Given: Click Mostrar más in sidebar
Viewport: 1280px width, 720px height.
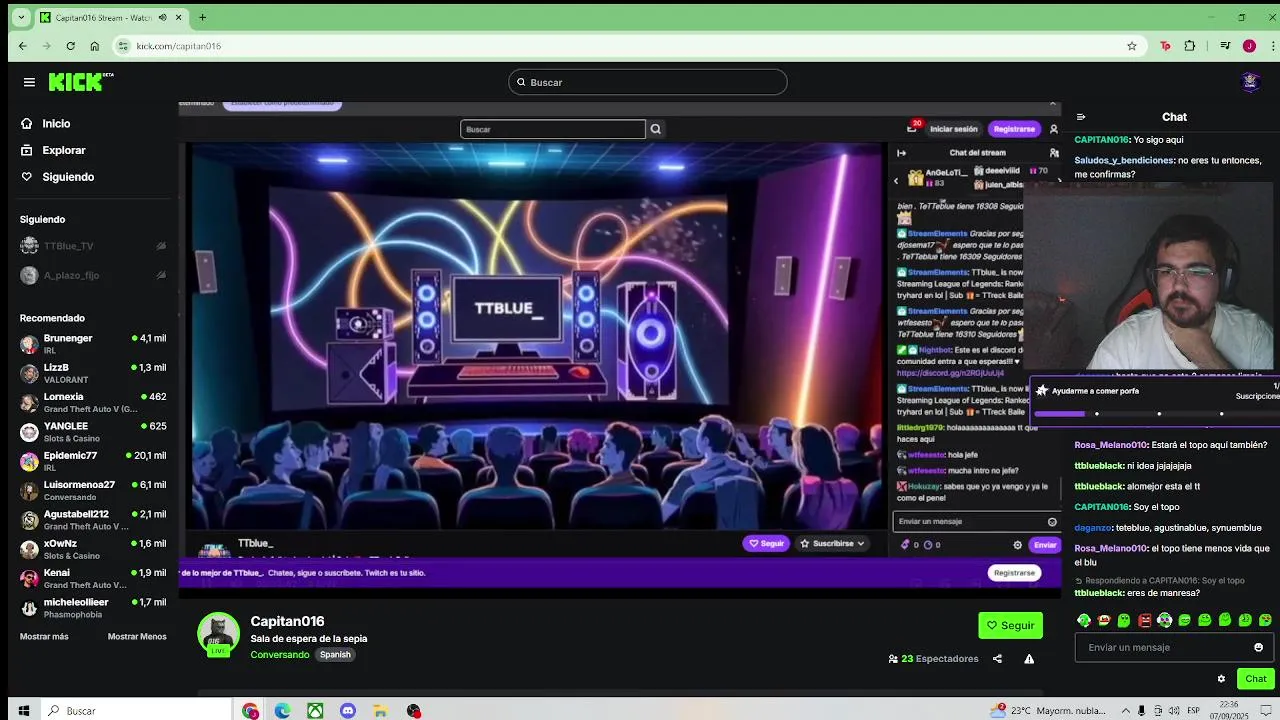Looking at the screenshot, I should click(44, 636).
